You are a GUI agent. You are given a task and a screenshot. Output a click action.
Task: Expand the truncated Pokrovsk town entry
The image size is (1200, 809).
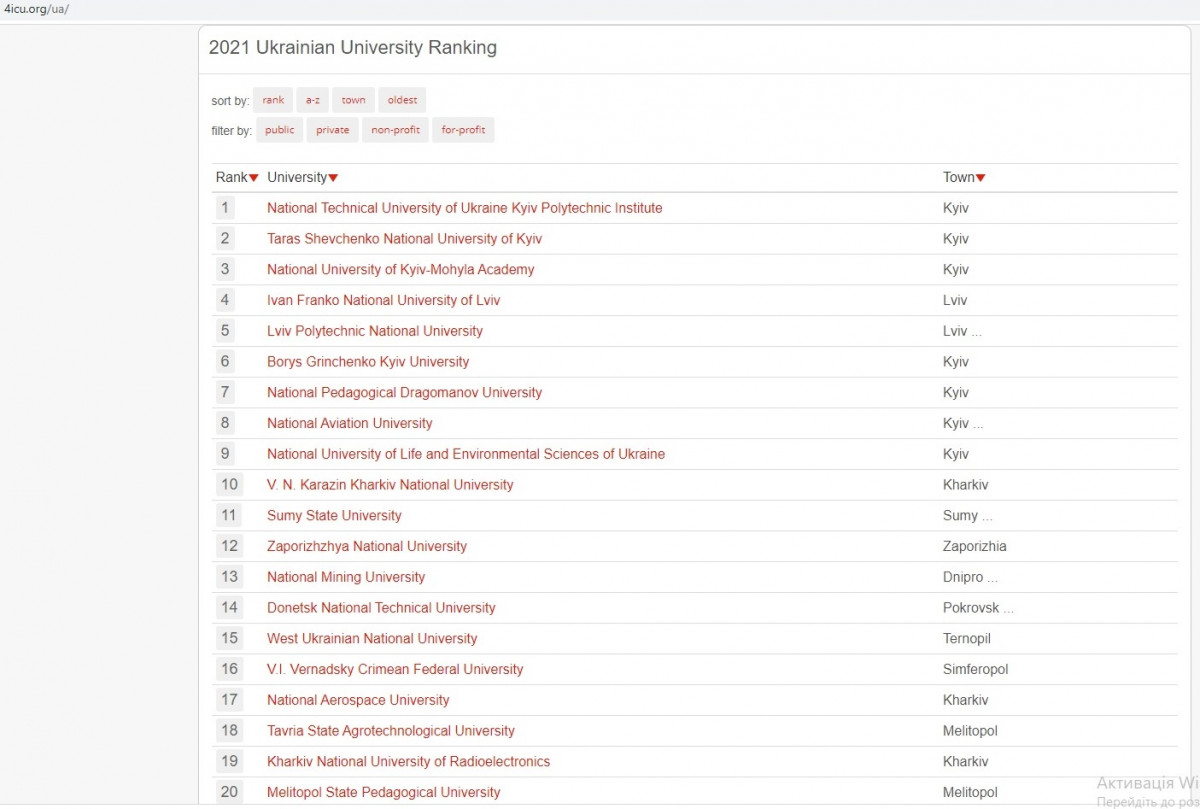[1008, 608]
